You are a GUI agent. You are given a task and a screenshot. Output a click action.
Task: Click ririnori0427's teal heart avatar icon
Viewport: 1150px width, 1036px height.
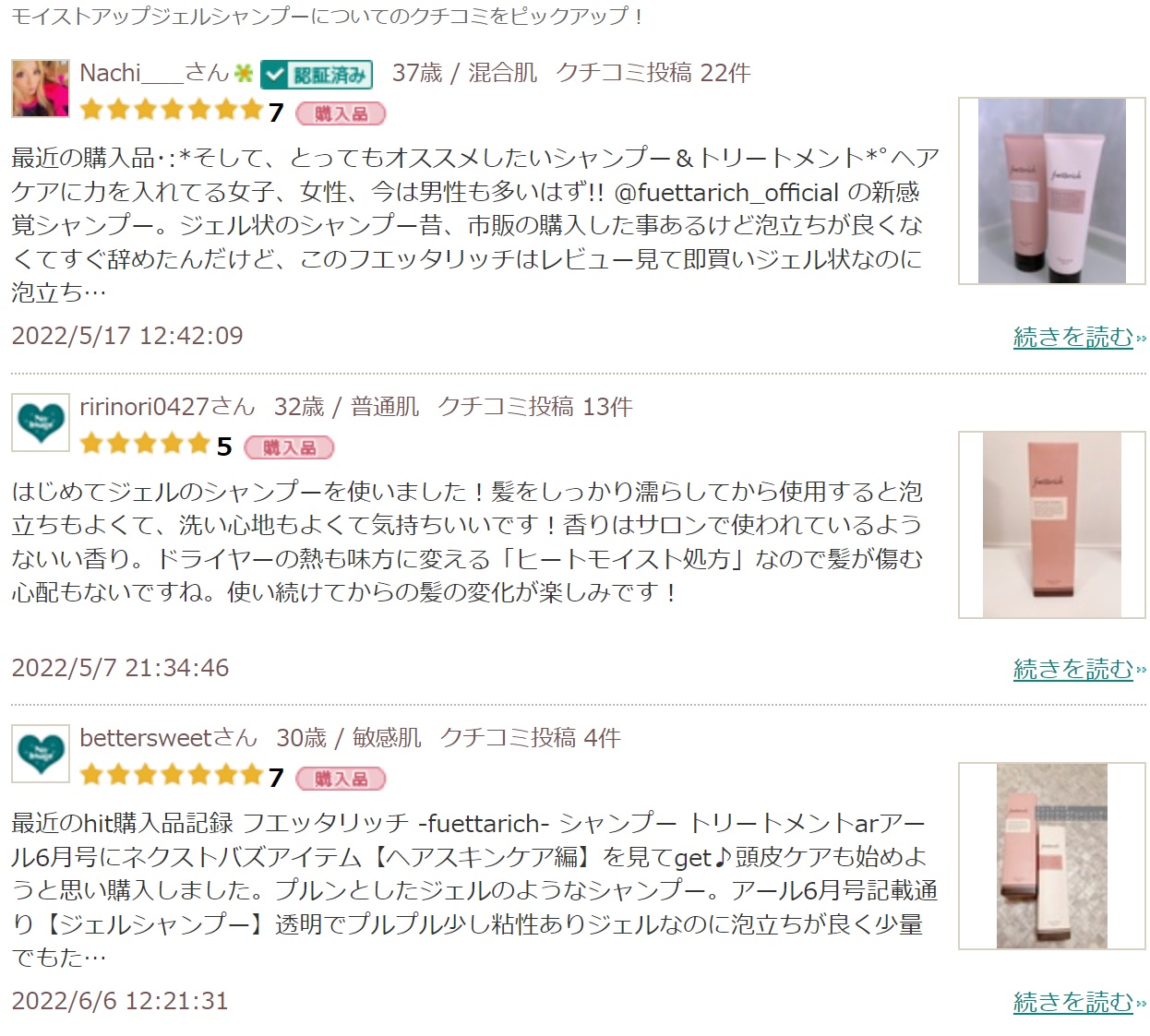pyautogui.click(x=41, y=423)
